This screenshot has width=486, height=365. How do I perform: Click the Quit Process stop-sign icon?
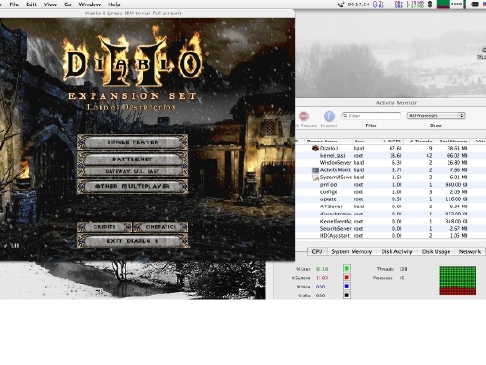(x=303, y=116)
